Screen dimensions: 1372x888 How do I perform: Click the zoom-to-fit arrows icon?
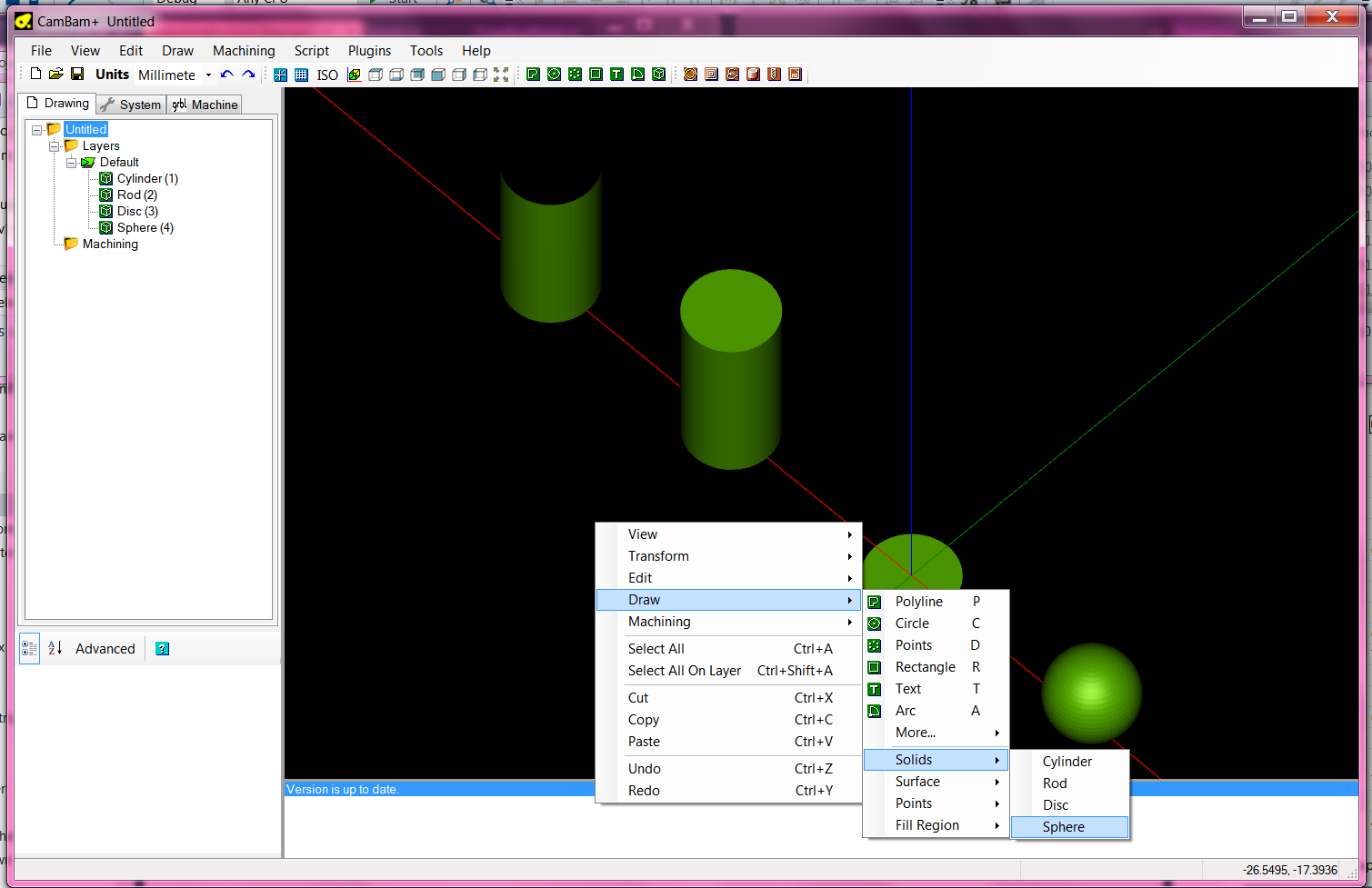point(501,75)
